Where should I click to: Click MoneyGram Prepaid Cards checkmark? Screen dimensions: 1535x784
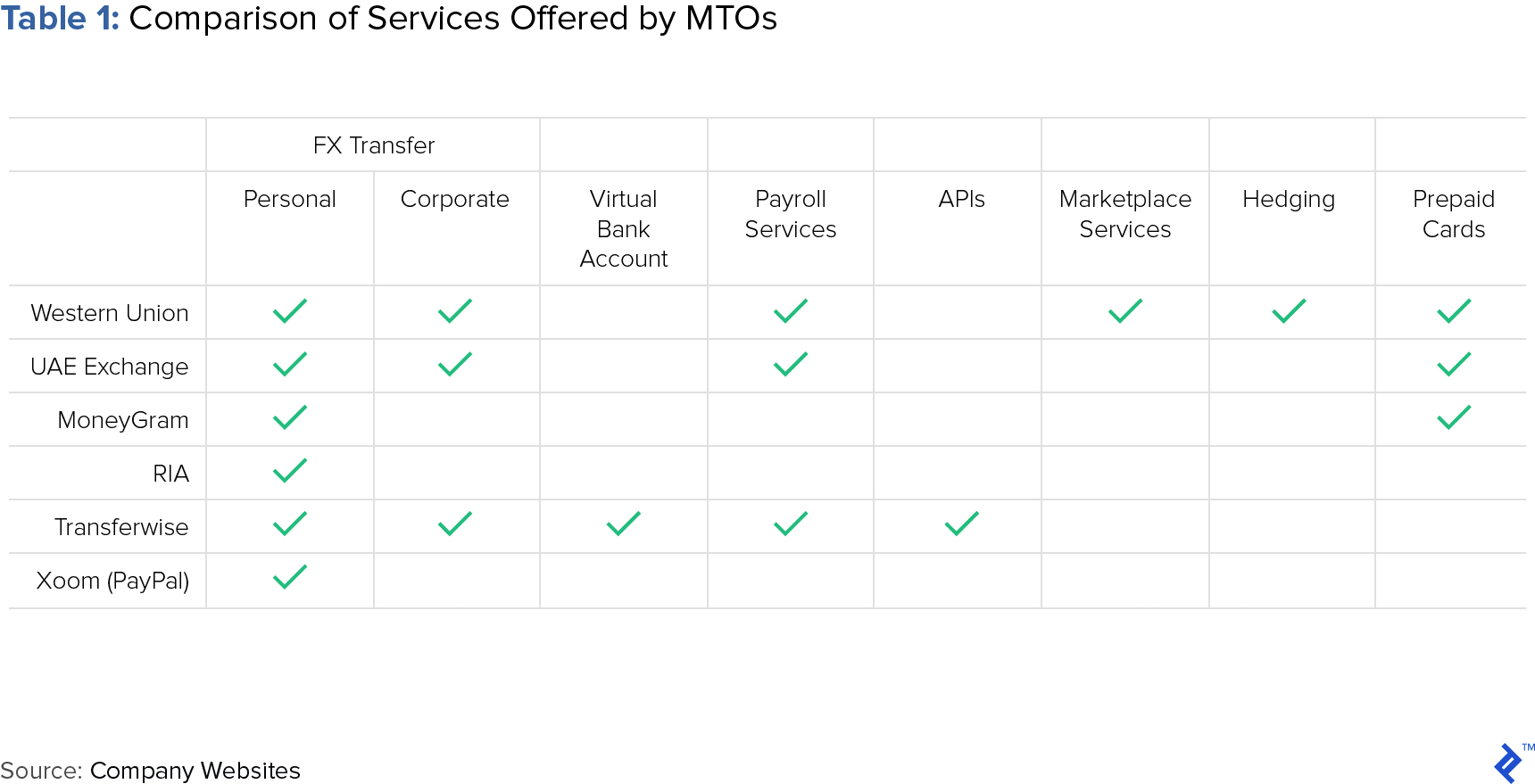[x=1454, y=417]
